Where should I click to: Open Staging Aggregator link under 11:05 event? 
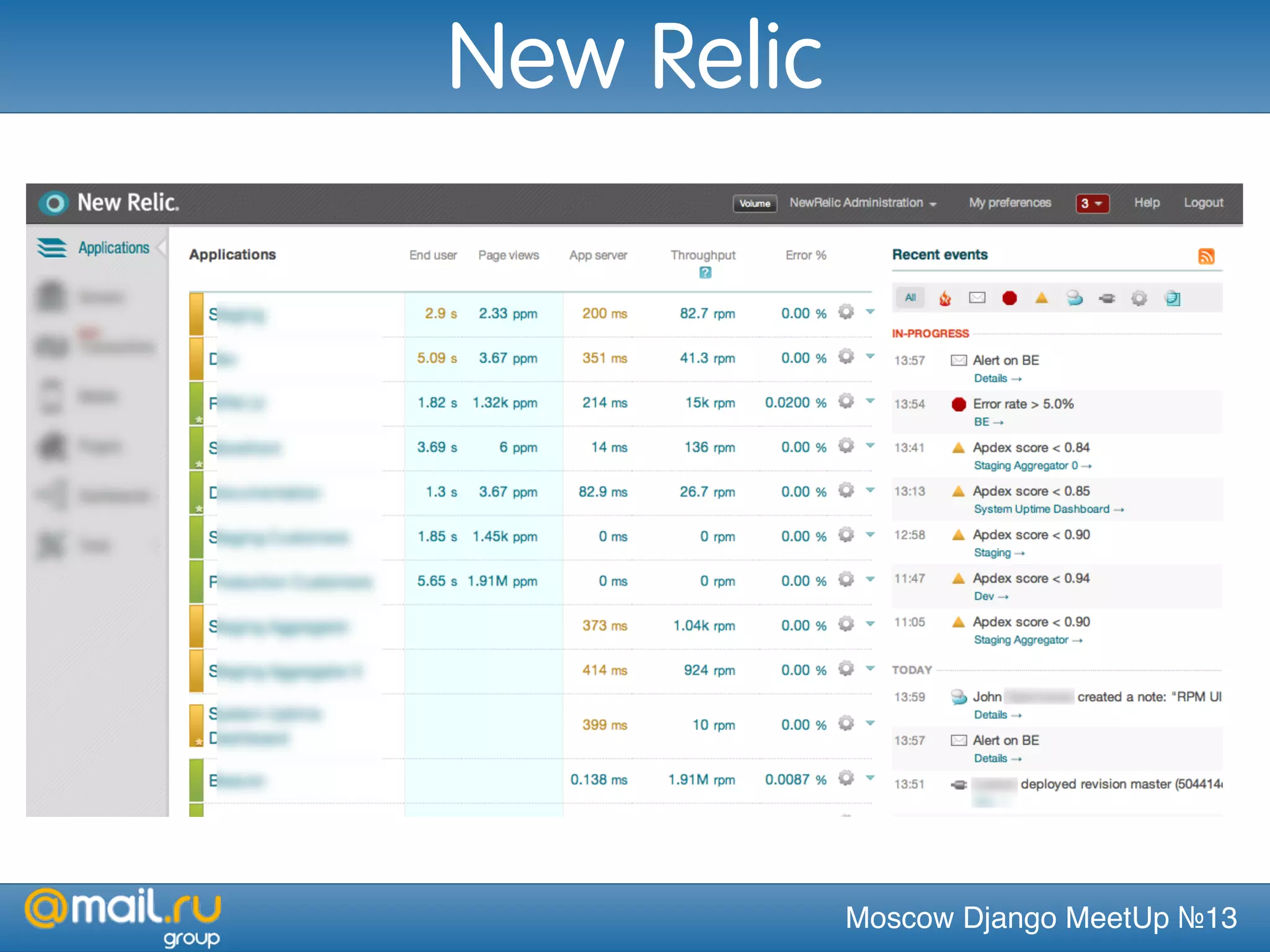click(x=1028, y=640)
